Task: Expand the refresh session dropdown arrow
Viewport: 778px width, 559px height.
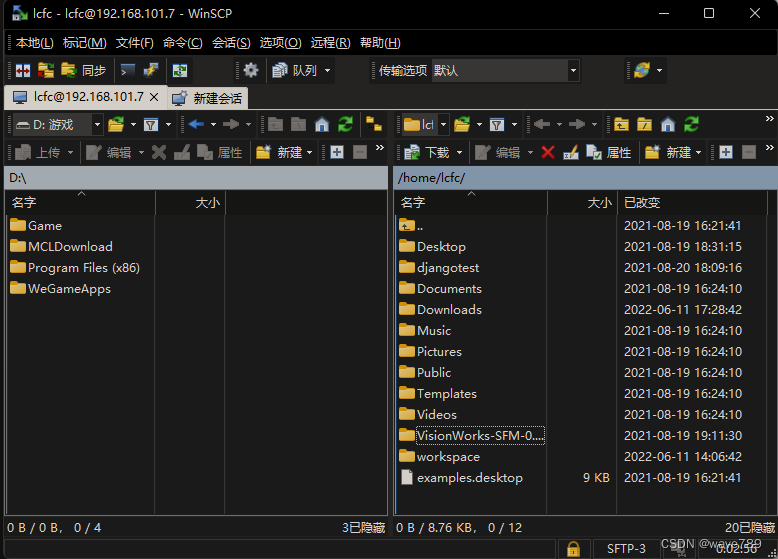Action: click(659, 70)
